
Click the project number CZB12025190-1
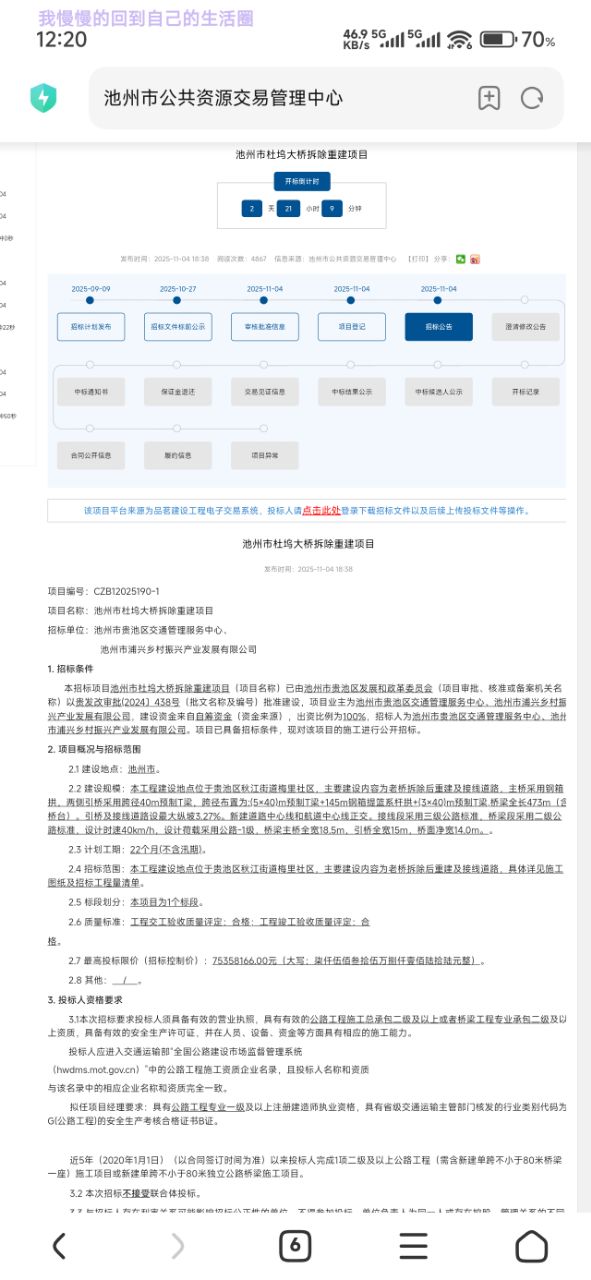pos(126,592)
